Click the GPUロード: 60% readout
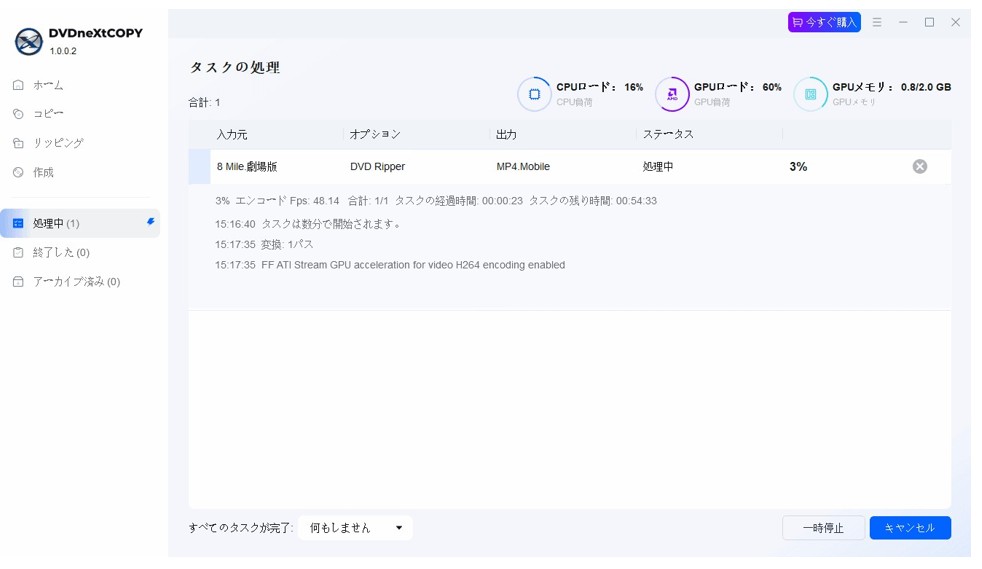This screenshot has height=569, width=982. [x=737, y=87]
